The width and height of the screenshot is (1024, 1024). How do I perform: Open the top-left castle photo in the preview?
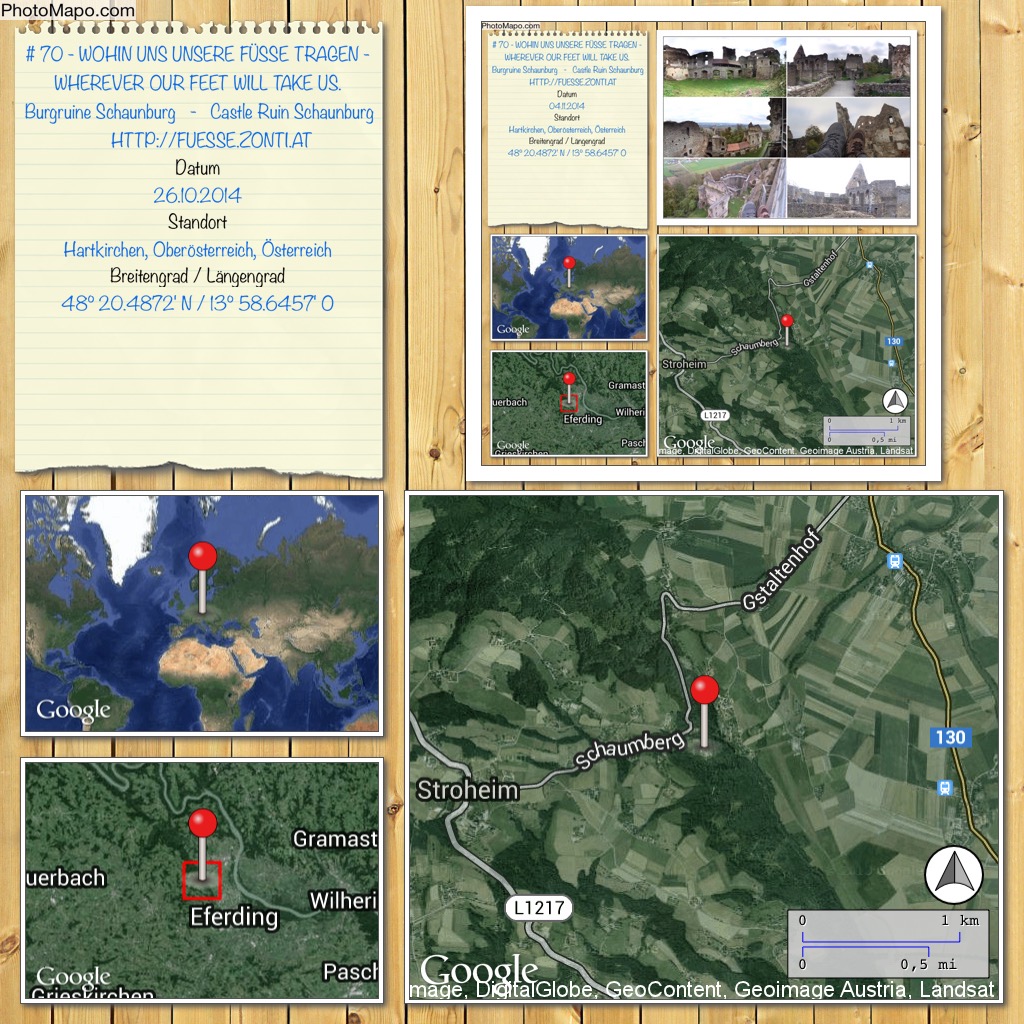coord(724,67)
